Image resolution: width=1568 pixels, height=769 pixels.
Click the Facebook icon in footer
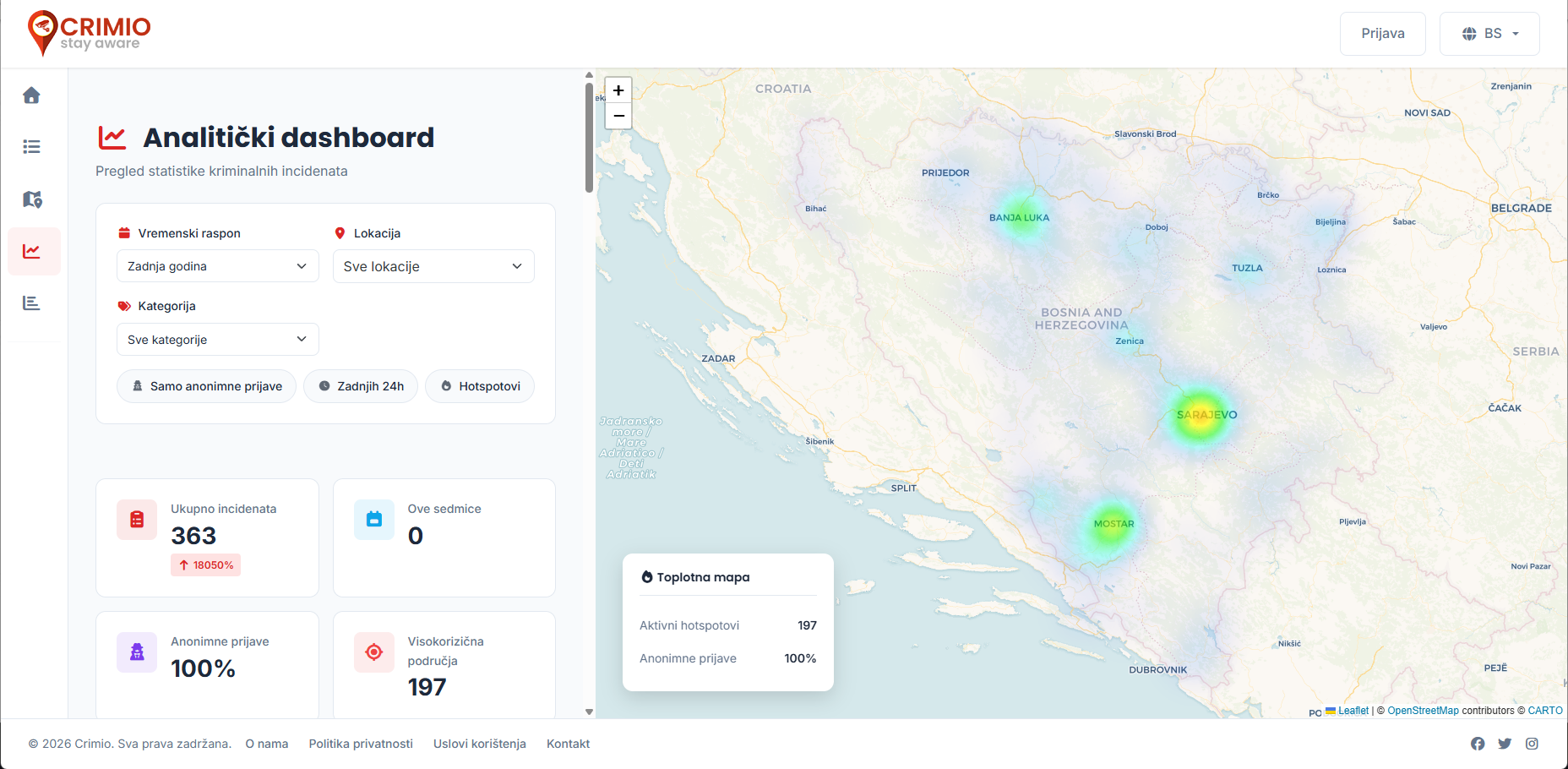tap(1478, 744)
